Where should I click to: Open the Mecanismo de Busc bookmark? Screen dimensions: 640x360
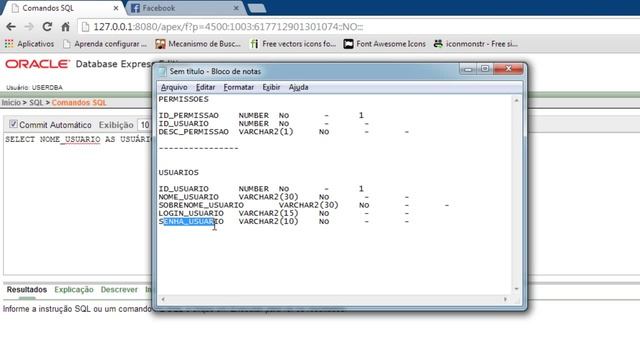[x=198, y=44]
